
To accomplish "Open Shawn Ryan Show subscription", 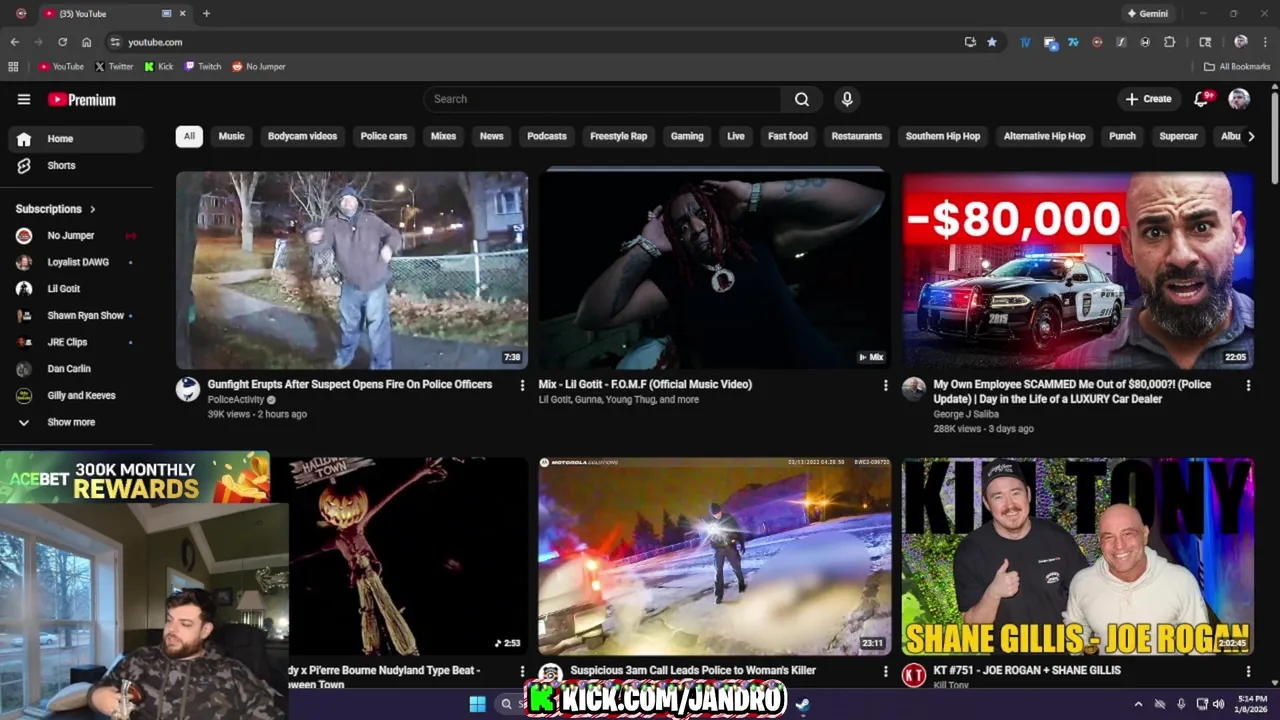I will 76,316.
